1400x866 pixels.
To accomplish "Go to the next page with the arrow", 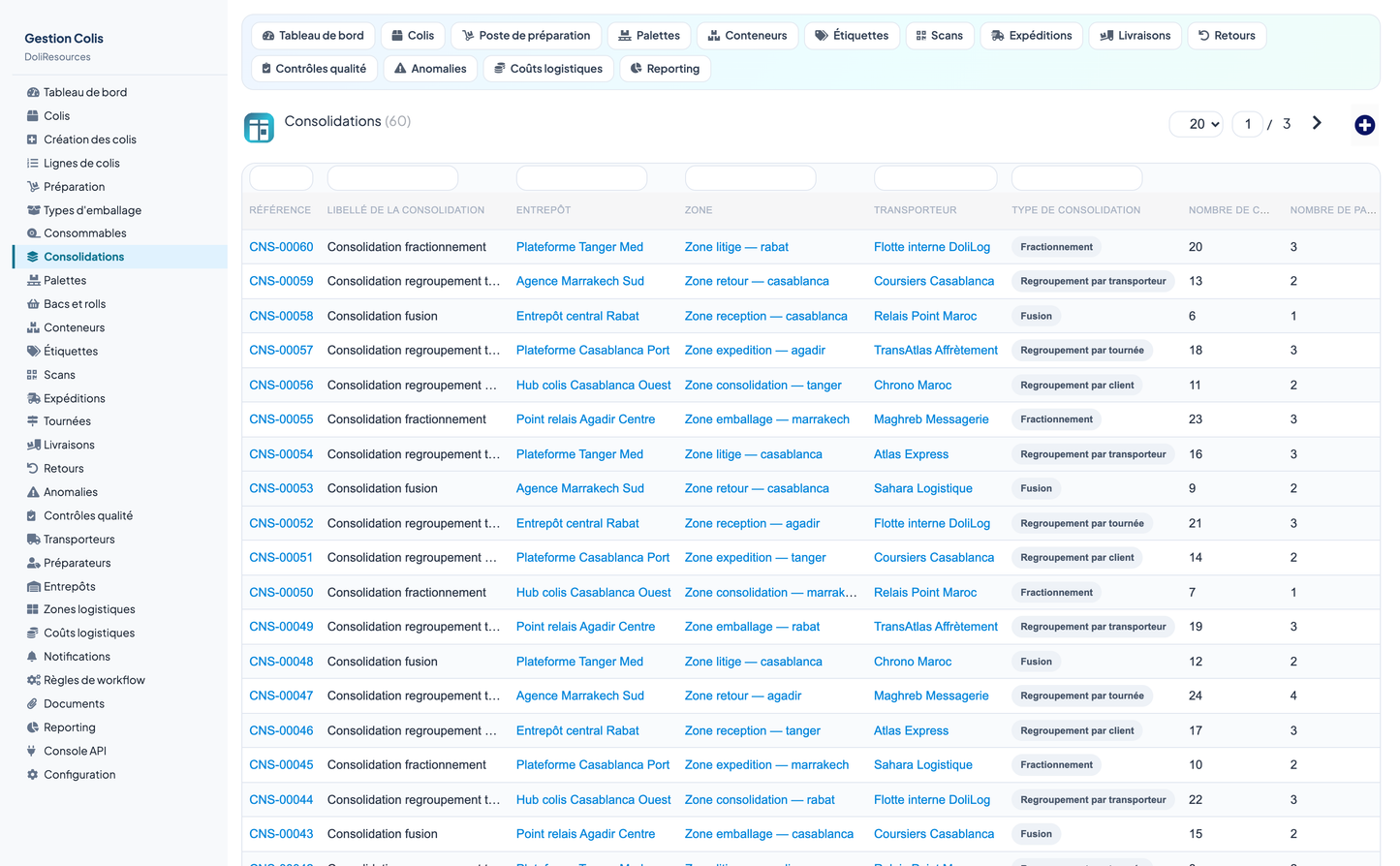I will tap(1317, 123).
